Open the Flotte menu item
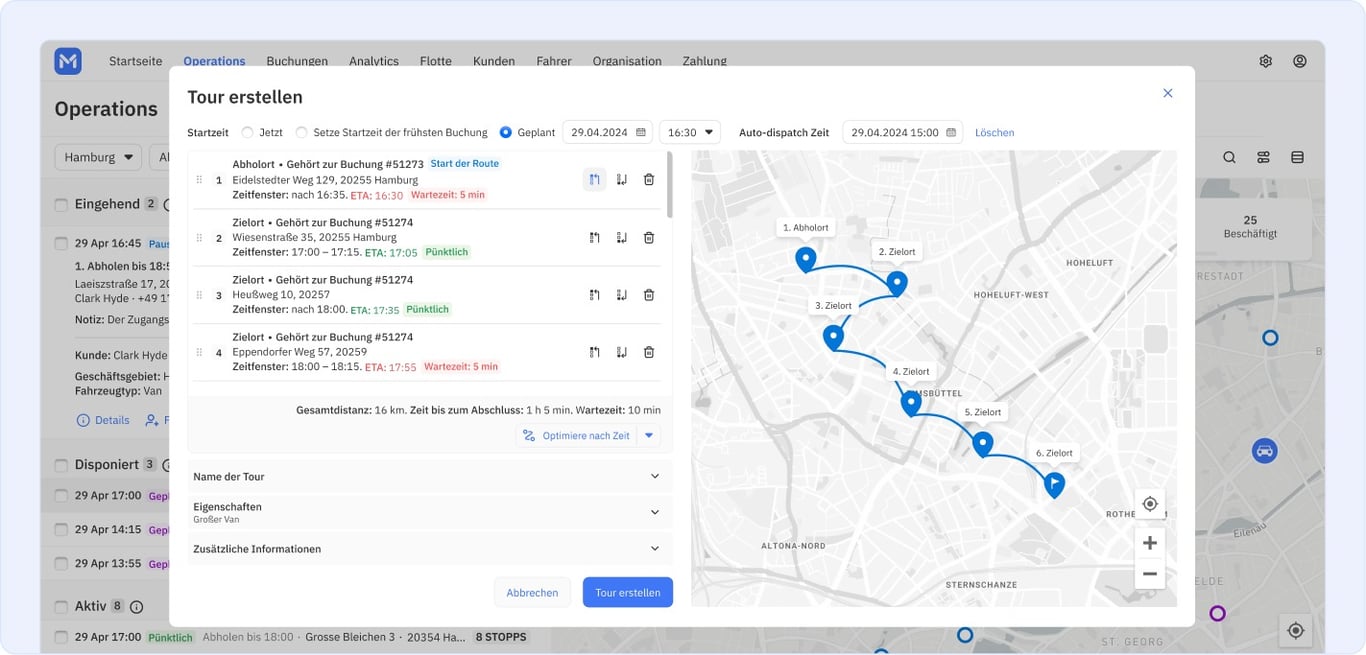This screenshot has height=655, width=1366. [x=436, y=61]
